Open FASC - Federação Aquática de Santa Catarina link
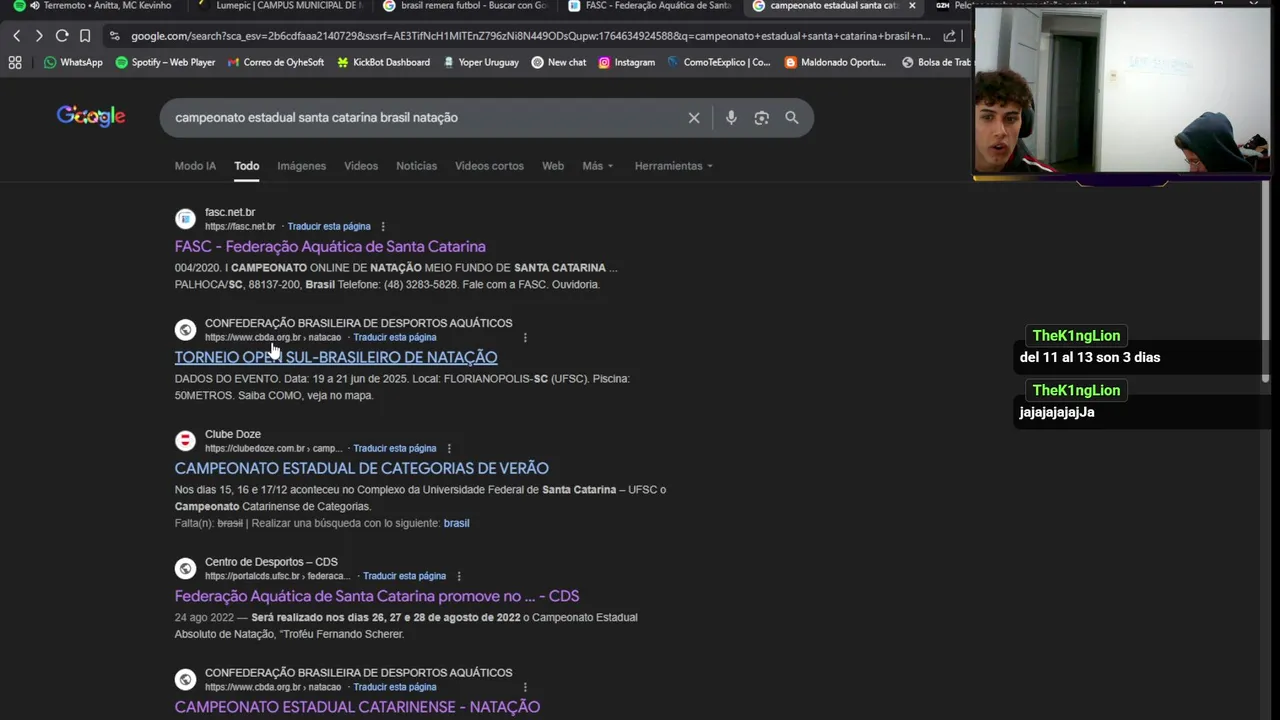The image size is (1280, 720). click(x=330, y=247)
